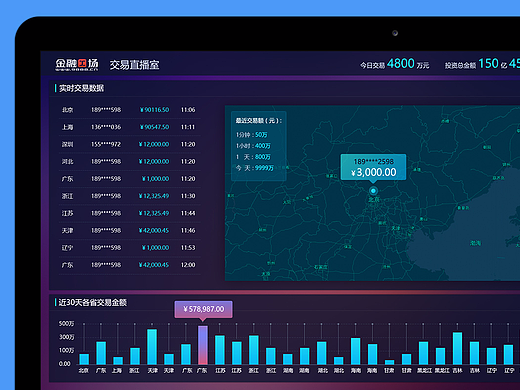Click the ¥578,987.00 tooltip above the bar chart
The image size is (520, 390).
pos(203,309)
